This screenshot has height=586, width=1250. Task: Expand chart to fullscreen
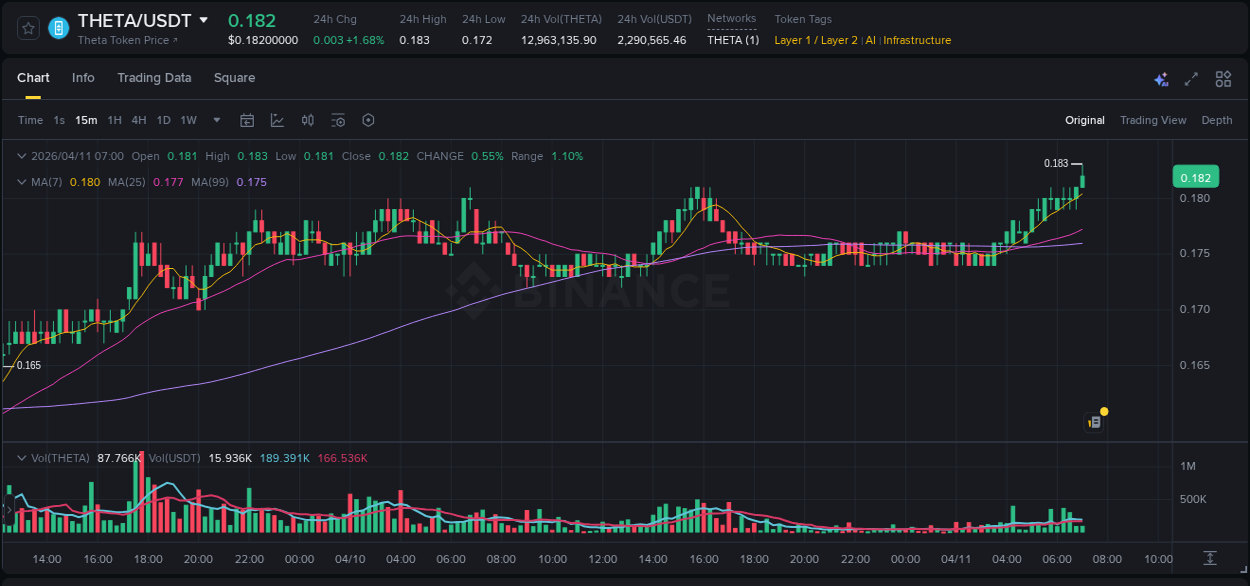coord(1191,79)
